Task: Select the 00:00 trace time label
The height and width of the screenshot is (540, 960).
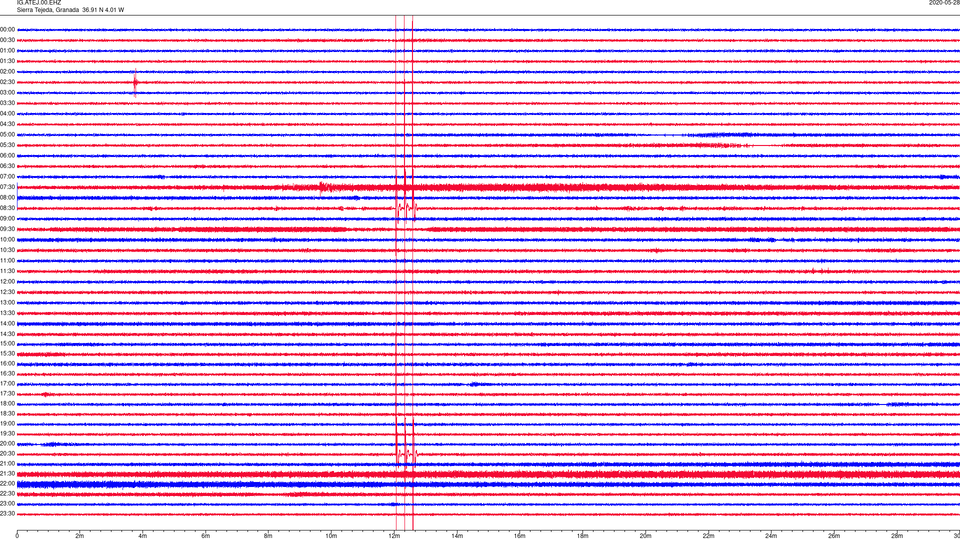Action: tap(7, 29)
